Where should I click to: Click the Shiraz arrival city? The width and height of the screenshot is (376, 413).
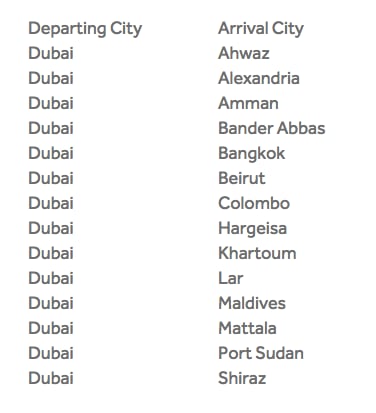(x=242, y=378)
